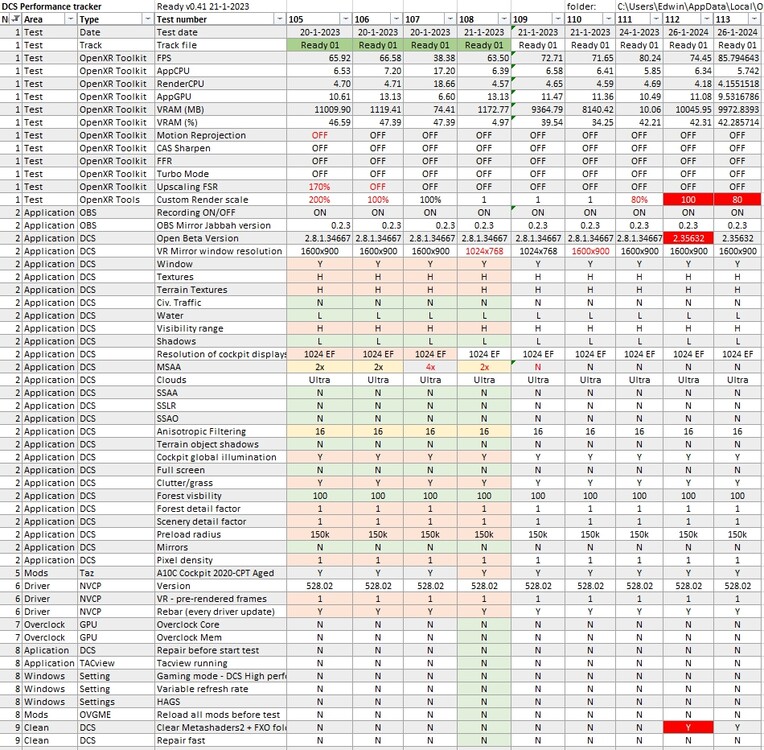Select the VRAM (MB) value 9364.79

point(537,110)
